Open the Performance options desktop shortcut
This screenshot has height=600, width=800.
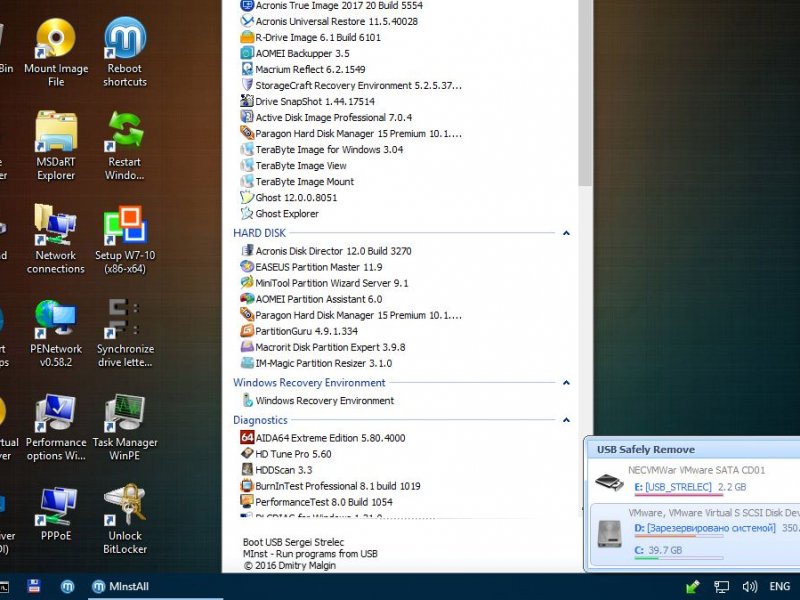[56, 428]
